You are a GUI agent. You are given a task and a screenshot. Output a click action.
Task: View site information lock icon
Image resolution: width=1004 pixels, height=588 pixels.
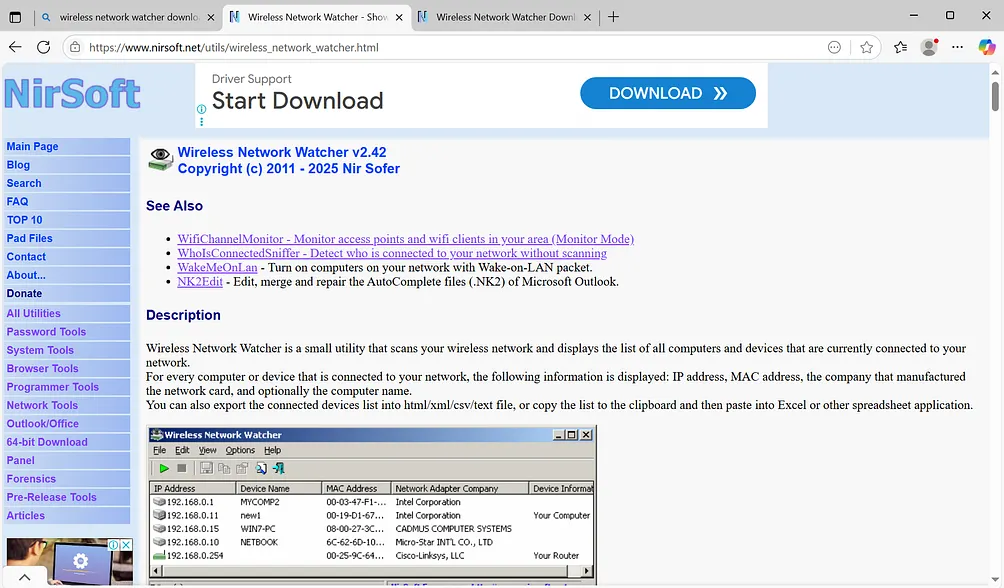click(75, 47)
